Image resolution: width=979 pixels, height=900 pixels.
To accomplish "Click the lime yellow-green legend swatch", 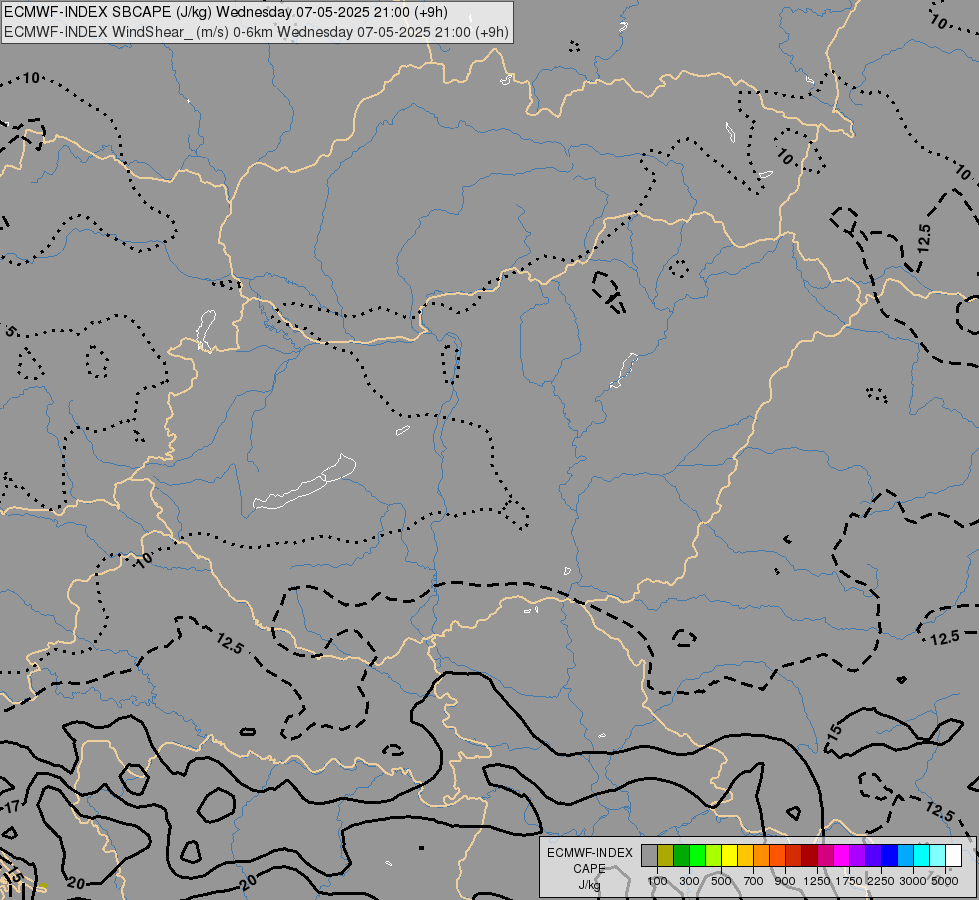I will click(x=714, y=856).
